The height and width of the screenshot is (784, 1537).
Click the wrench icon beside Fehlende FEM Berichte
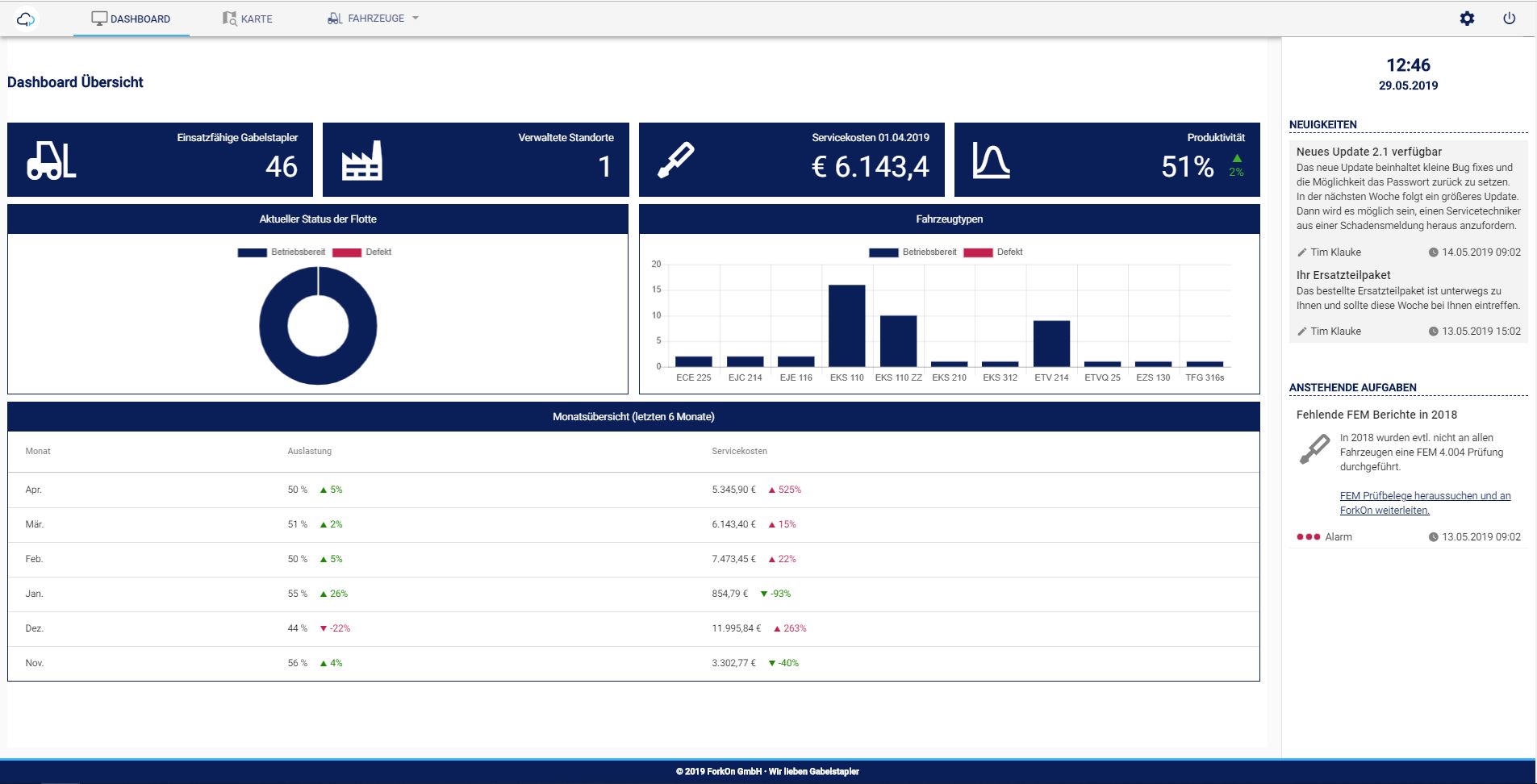1314,449
